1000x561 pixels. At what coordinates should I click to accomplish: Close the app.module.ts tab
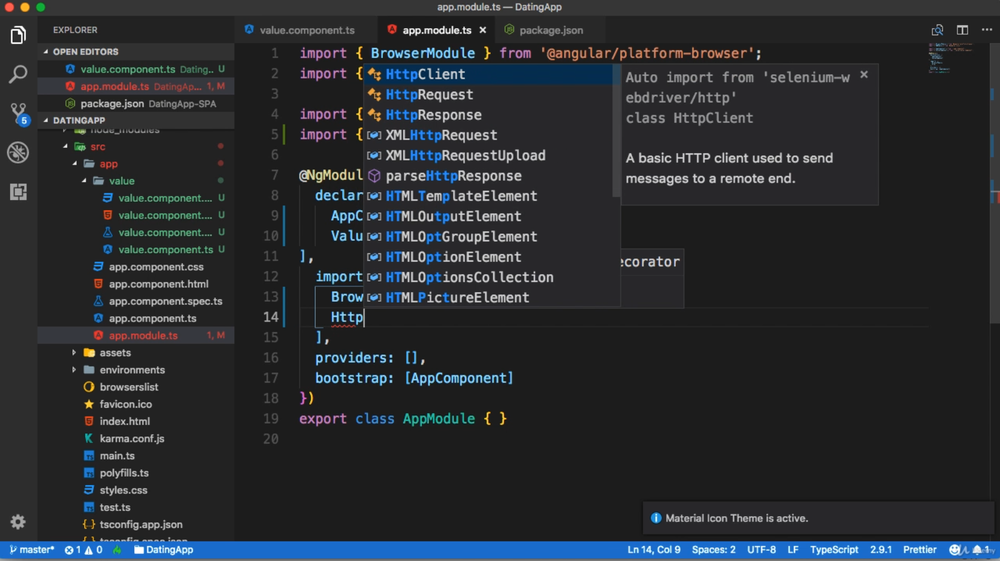(483, 30)
